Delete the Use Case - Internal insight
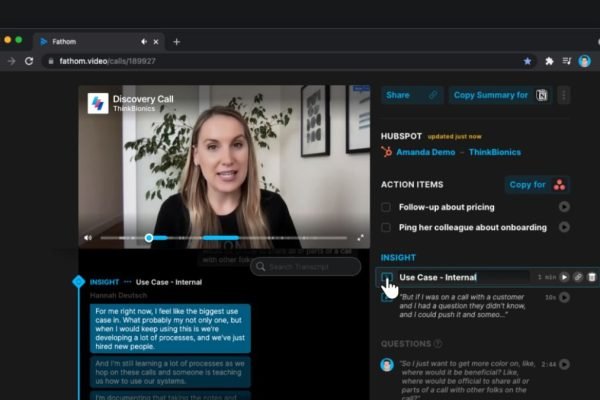Screen dimensions: 600x400 [x=591, y=277]
